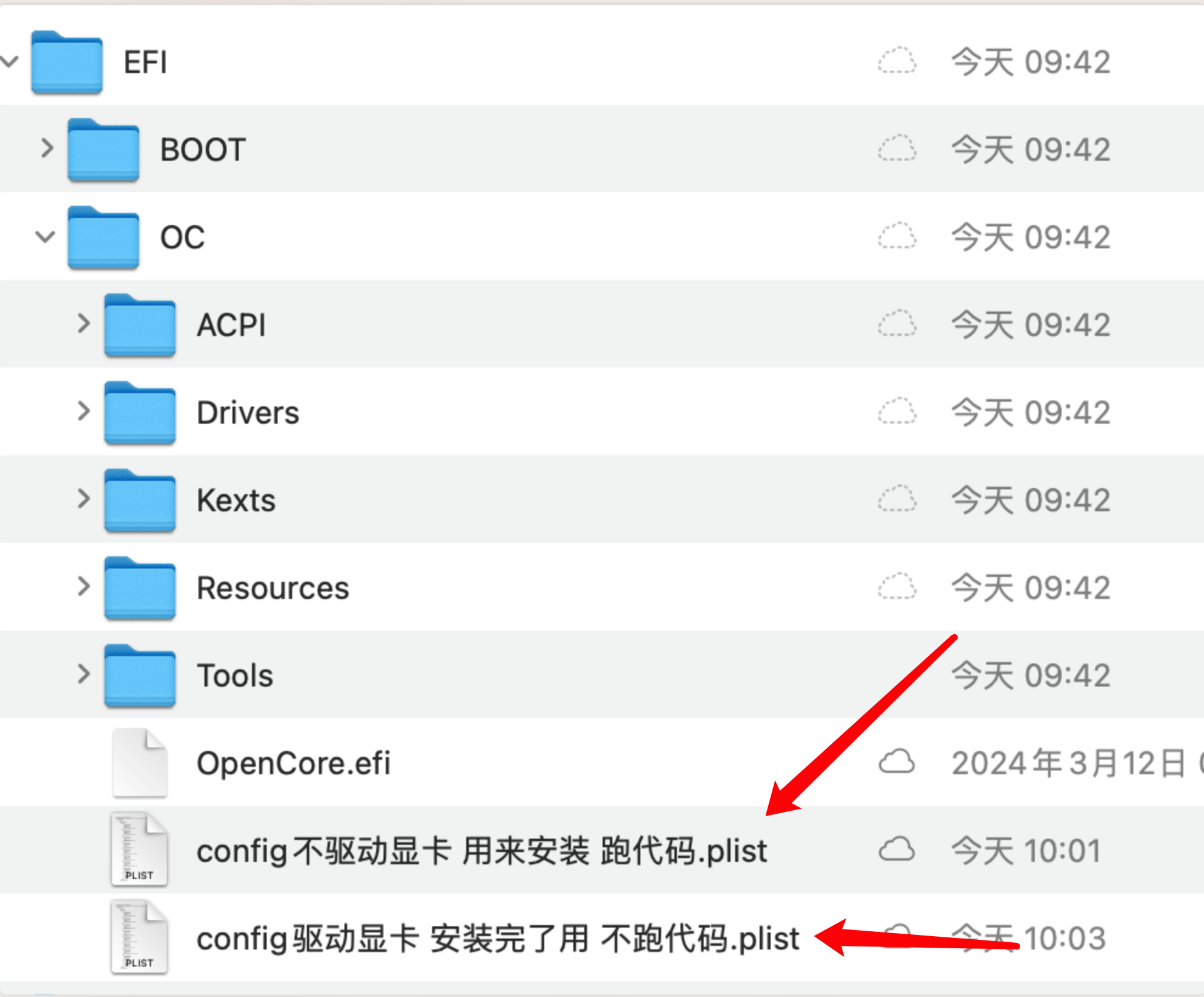Expand the ACPI folder chevron
The image size is (1204, 997).
[x=83, y=323]
